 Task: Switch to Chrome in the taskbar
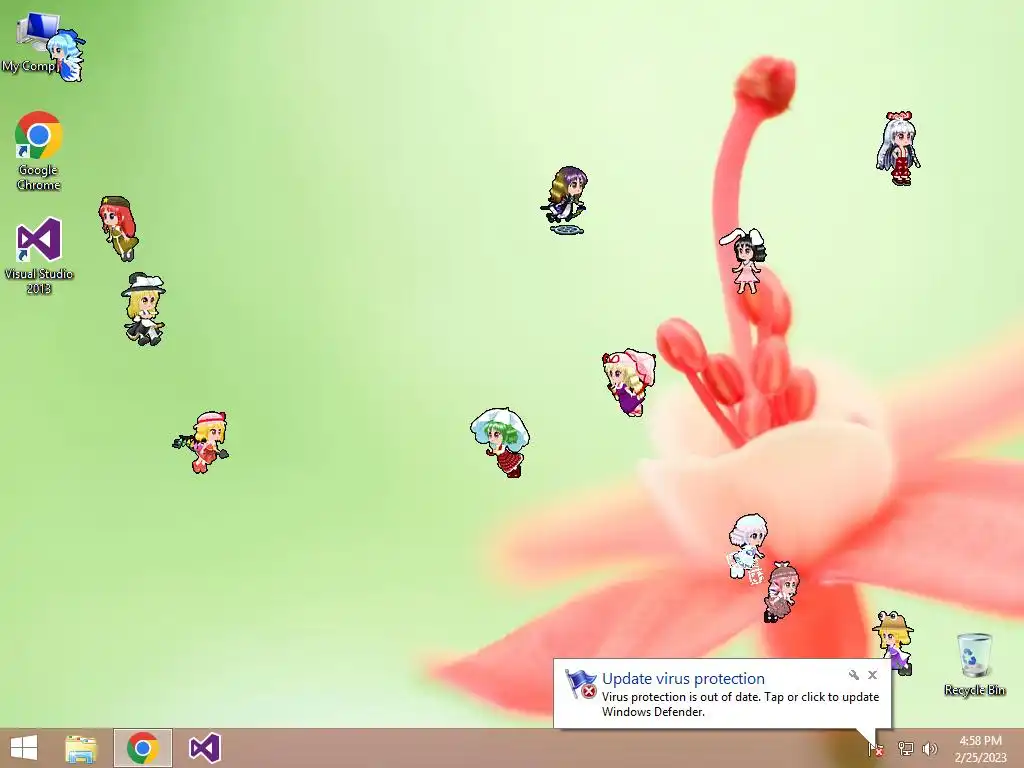coord(143,748)
